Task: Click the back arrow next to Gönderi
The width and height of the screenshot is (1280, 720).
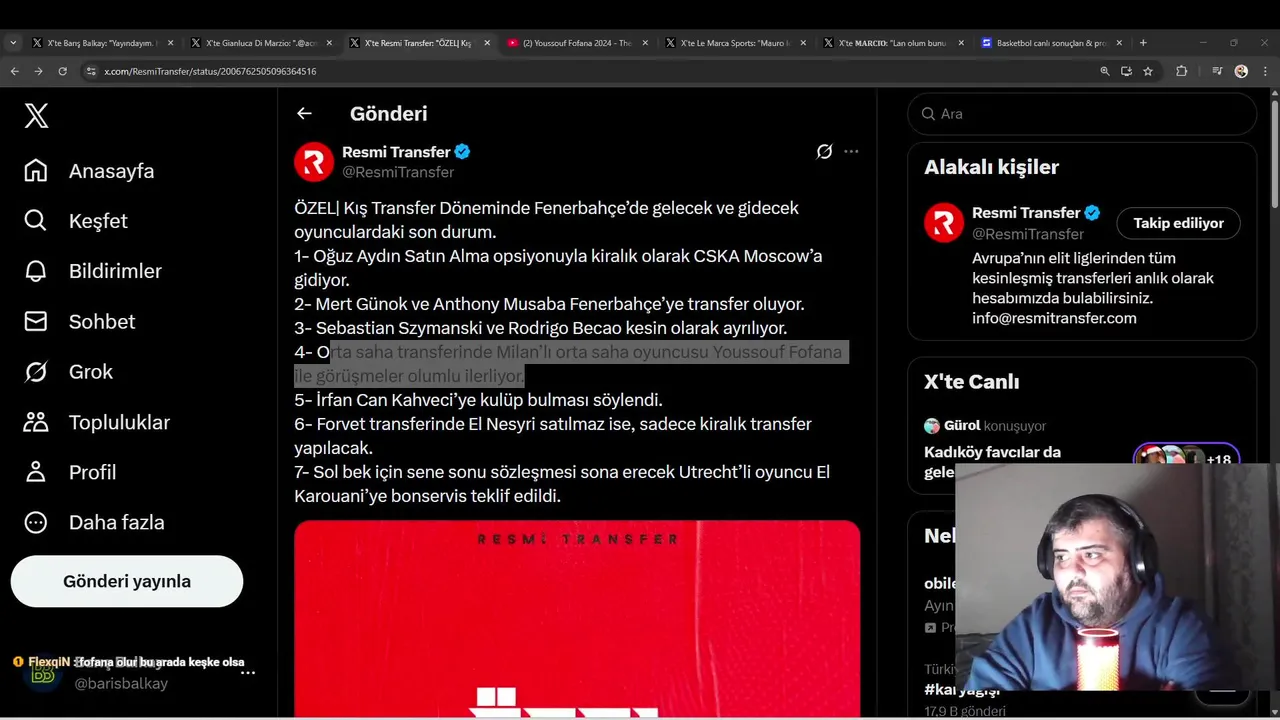Action: (x=304, y=114)
